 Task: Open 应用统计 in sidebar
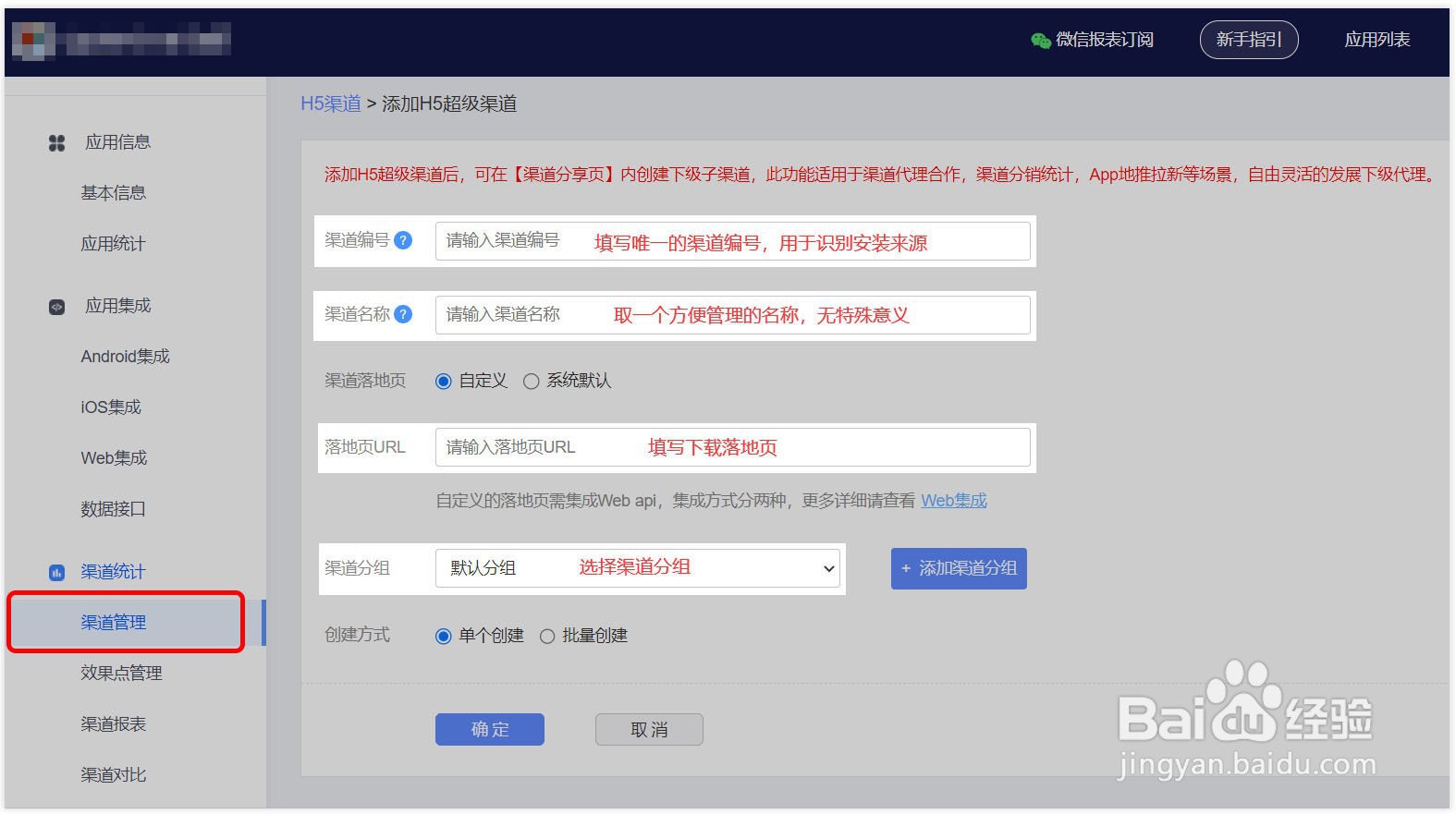113,244
